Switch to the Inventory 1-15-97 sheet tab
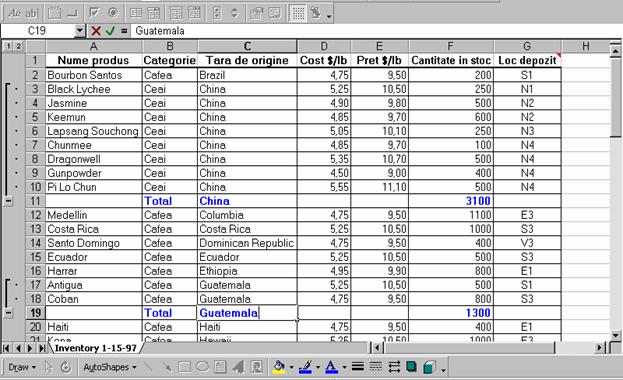This screenshot has height=380, width=623. 95,348
